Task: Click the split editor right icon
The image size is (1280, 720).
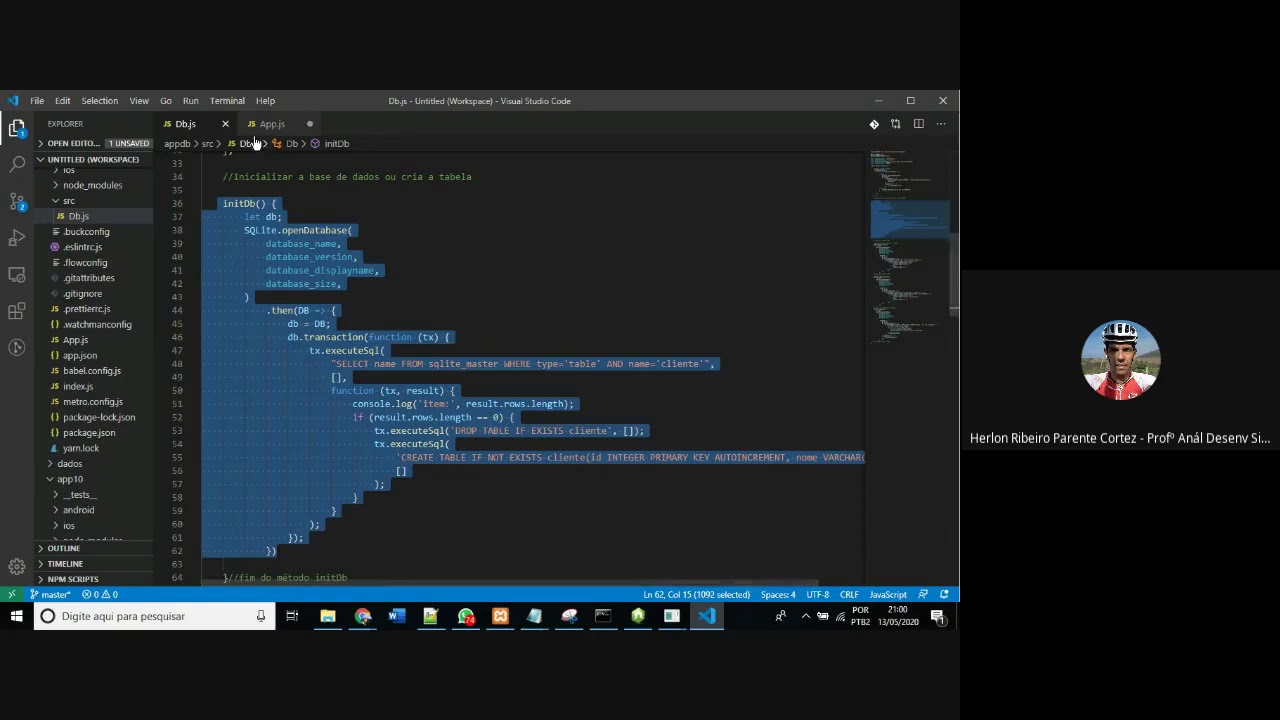Action: (x=918, y=124)
